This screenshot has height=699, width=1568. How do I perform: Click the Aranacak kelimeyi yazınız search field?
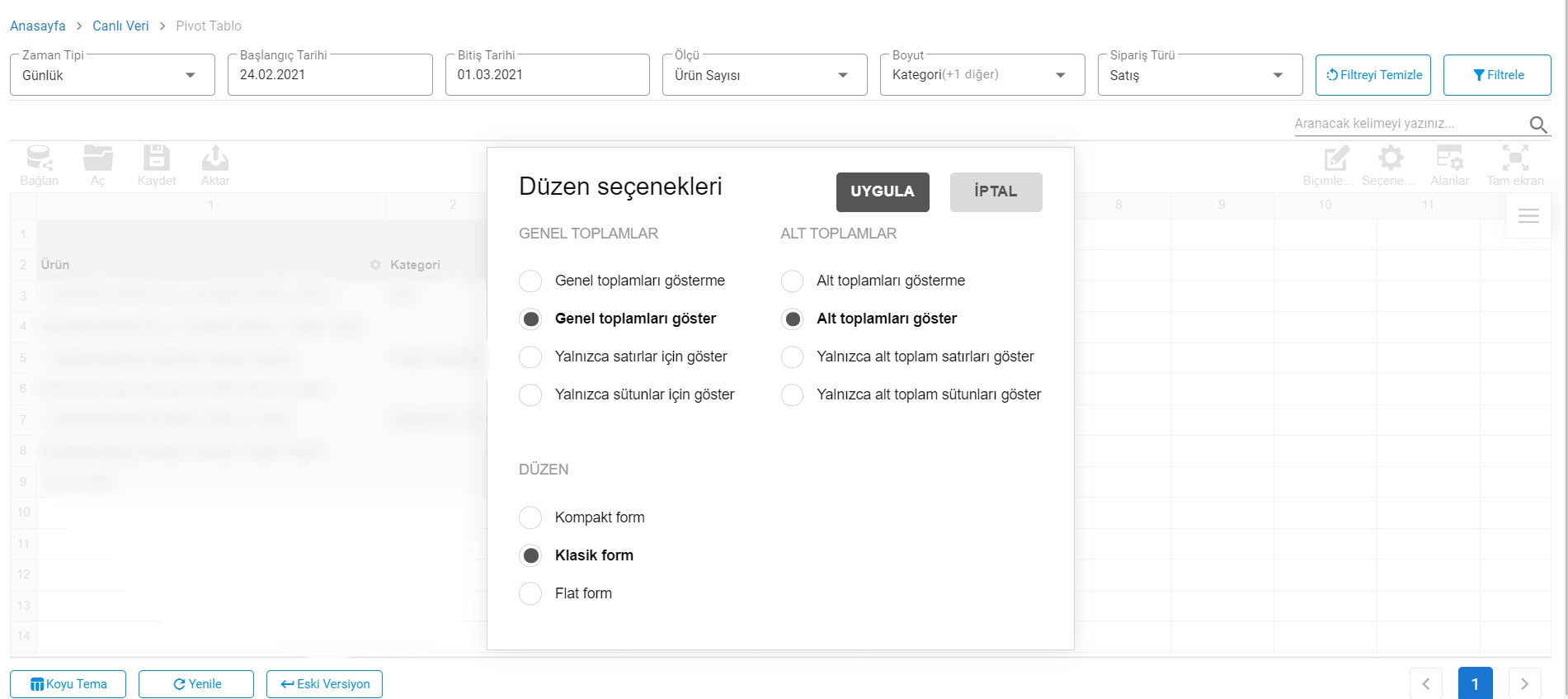point(1410,124)
